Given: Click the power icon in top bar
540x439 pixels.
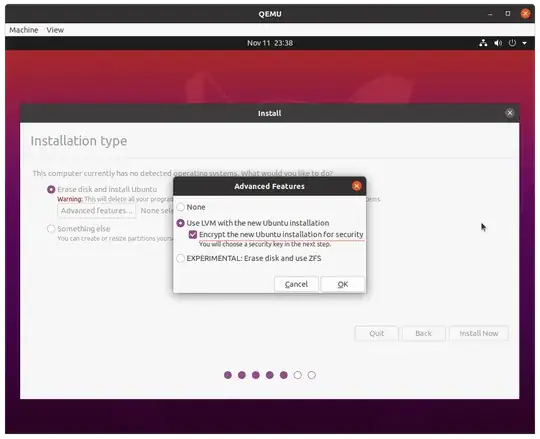Looking at the screenshot, I should [512, 43].
